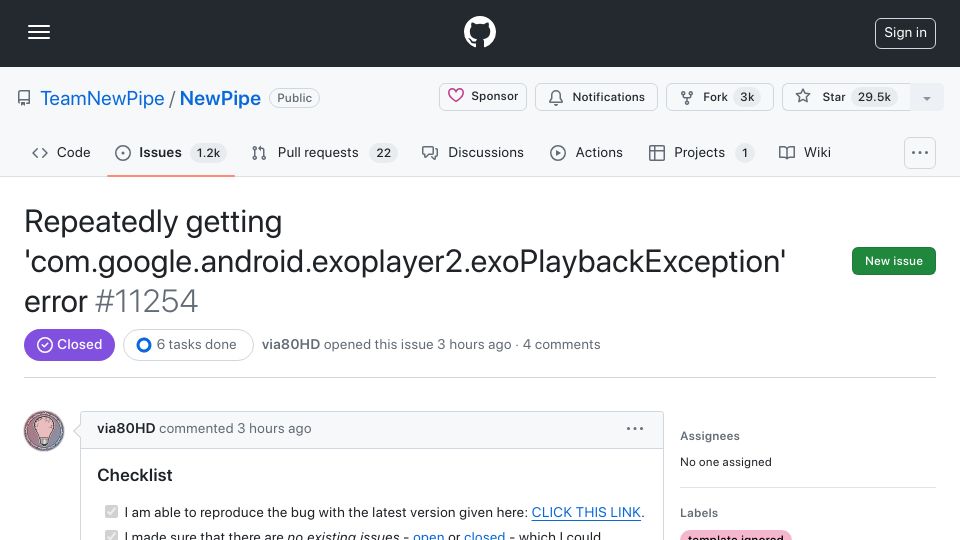Star the NewPipe repository
The image size is (960, 540).
coord(846,97)
